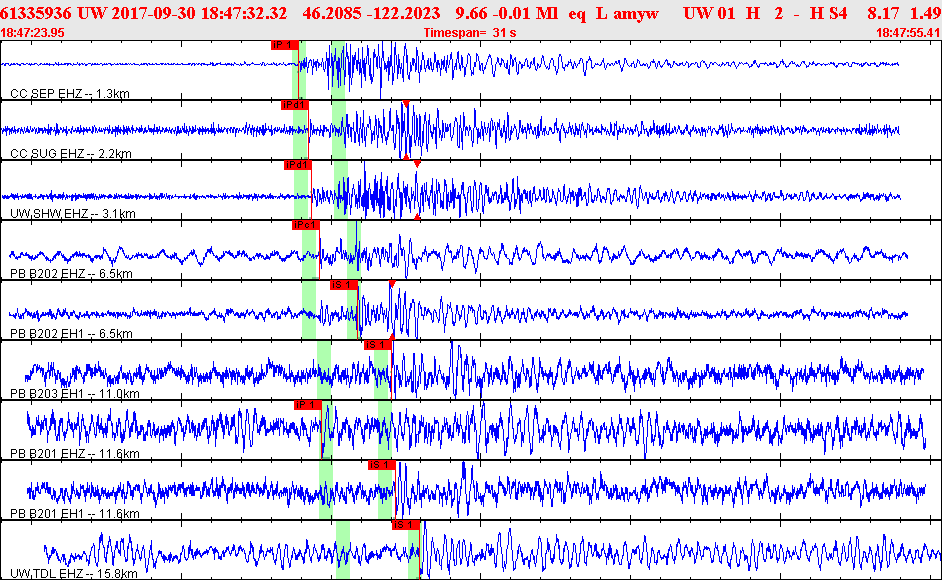Click the iS 1 flag on PB B201 EH1
This screenshot has height=580, width=942.
click(x=382, y=465)
